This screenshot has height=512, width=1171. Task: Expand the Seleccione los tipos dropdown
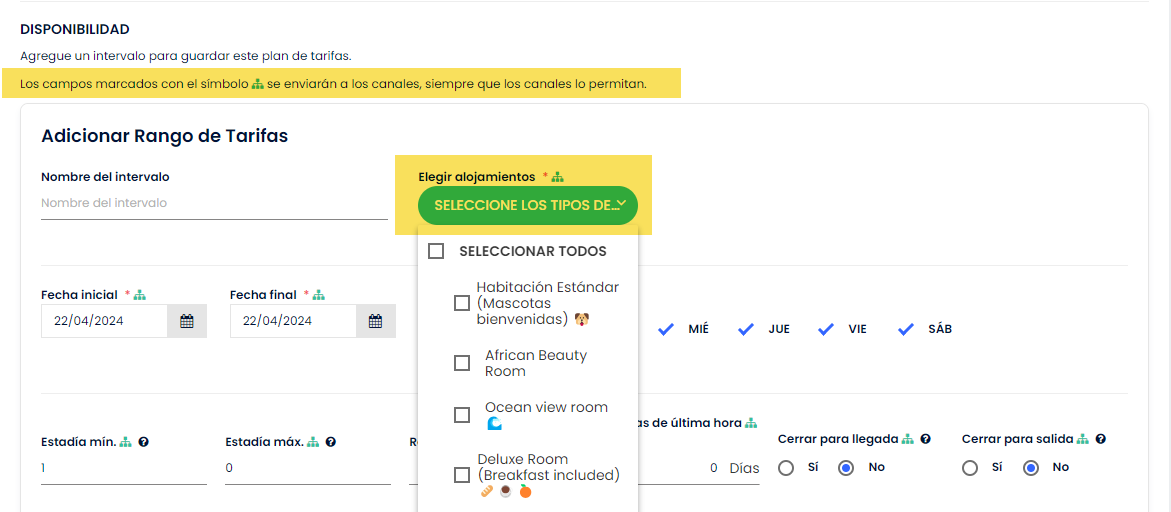[528, 205]
